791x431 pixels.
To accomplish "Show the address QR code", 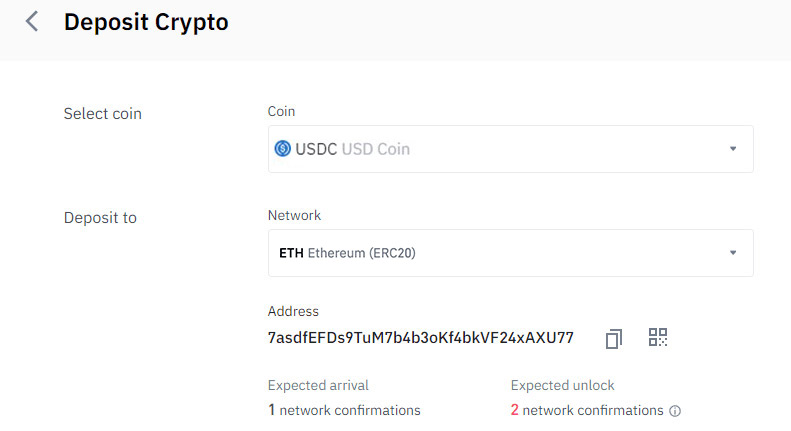I will click(x=658, y=337).
